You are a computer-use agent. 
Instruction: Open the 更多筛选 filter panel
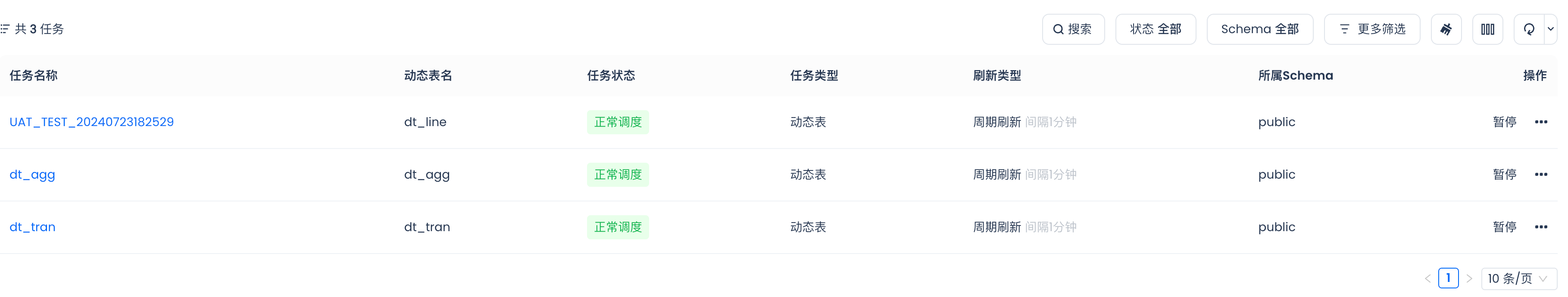tap(1371, 29)
